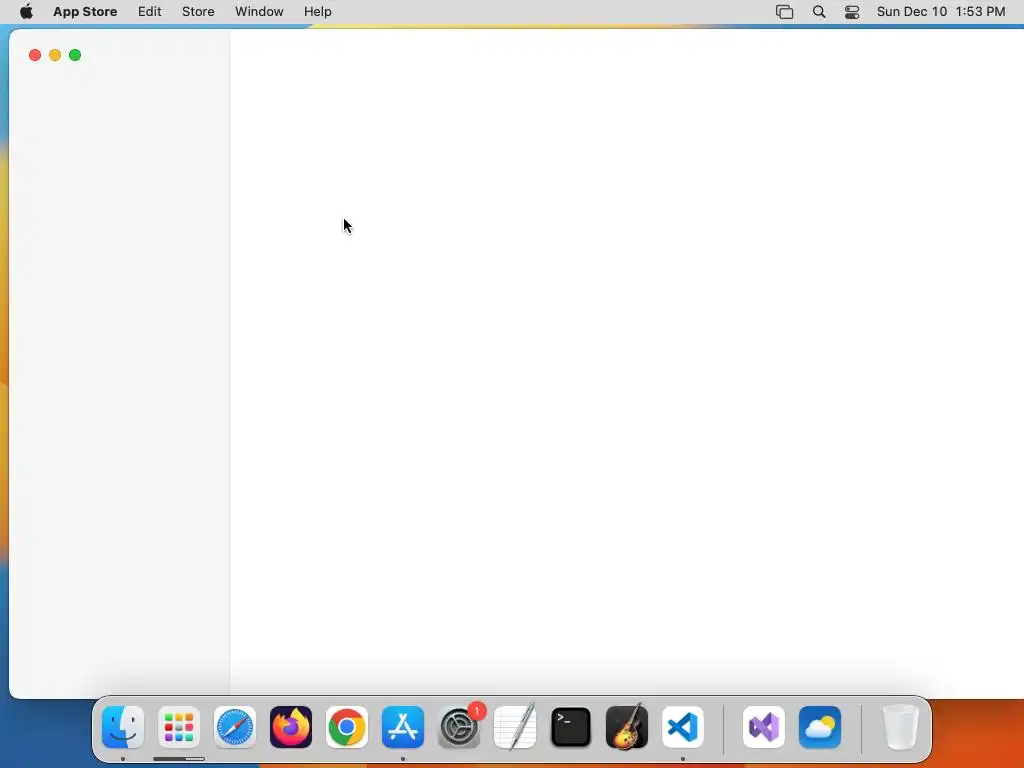Open the Apple menu
1024x768 pixels.
[26, 12]
